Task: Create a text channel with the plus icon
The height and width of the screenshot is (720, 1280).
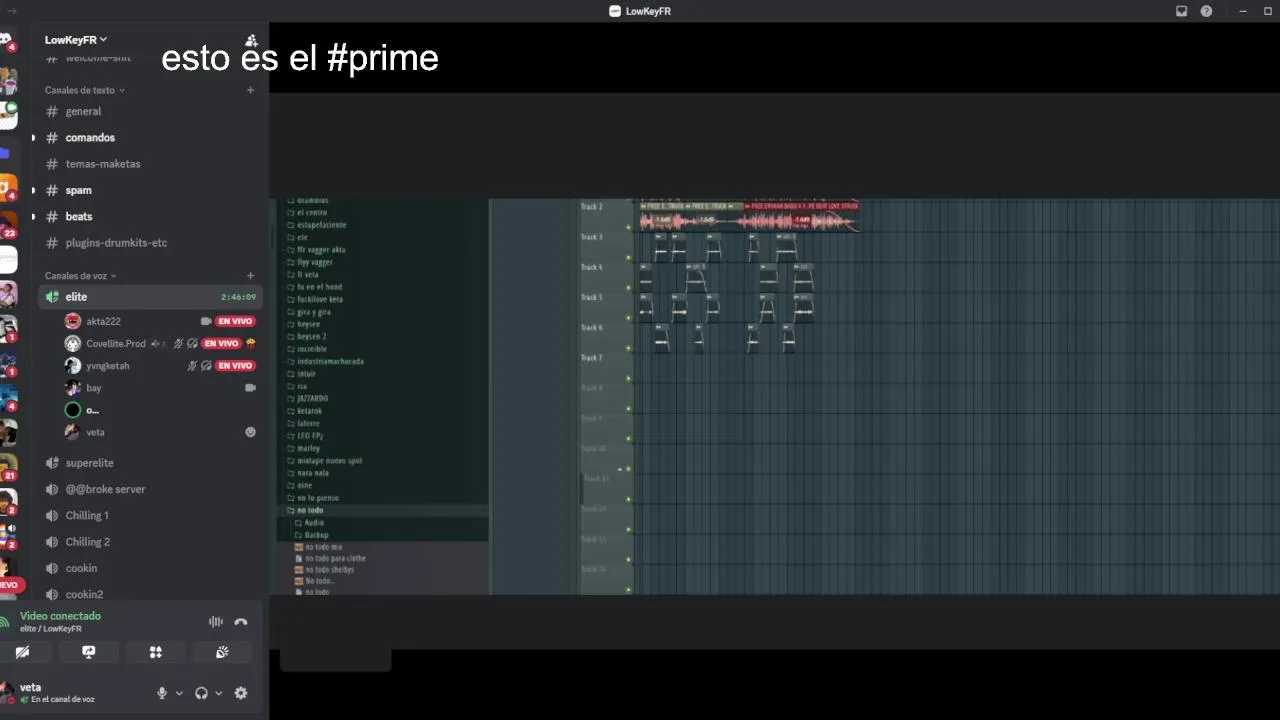Action: click(250, 90)
